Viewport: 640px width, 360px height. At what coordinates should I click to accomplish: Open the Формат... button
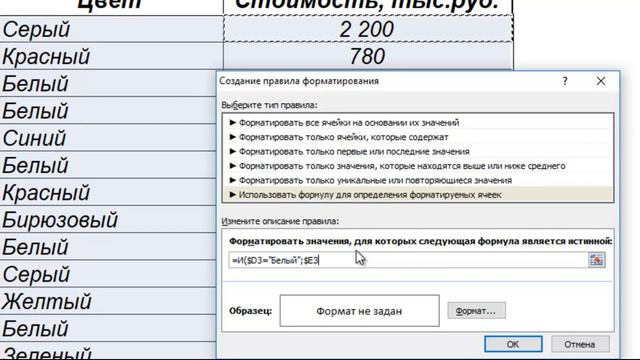click(x=476, y=311)
